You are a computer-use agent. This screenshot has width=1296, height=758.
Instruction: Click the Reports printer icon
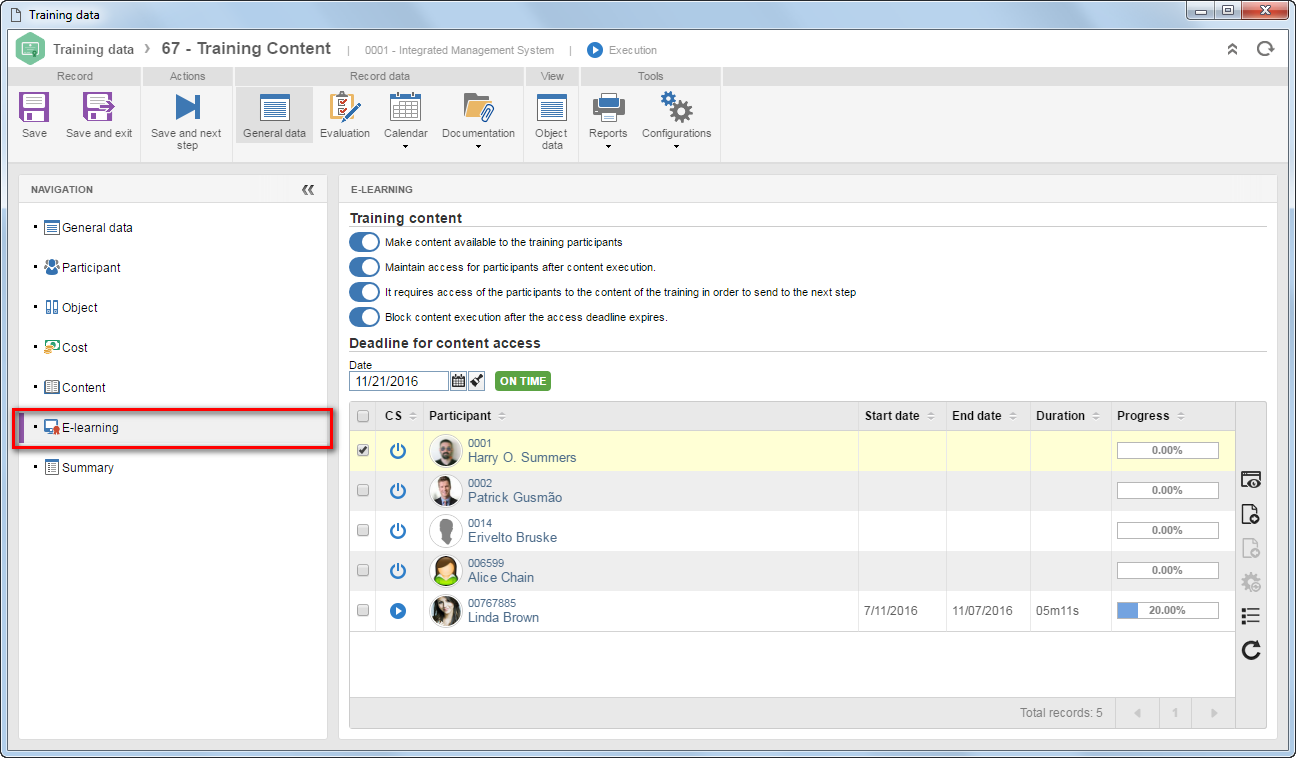tap(608, 108)
